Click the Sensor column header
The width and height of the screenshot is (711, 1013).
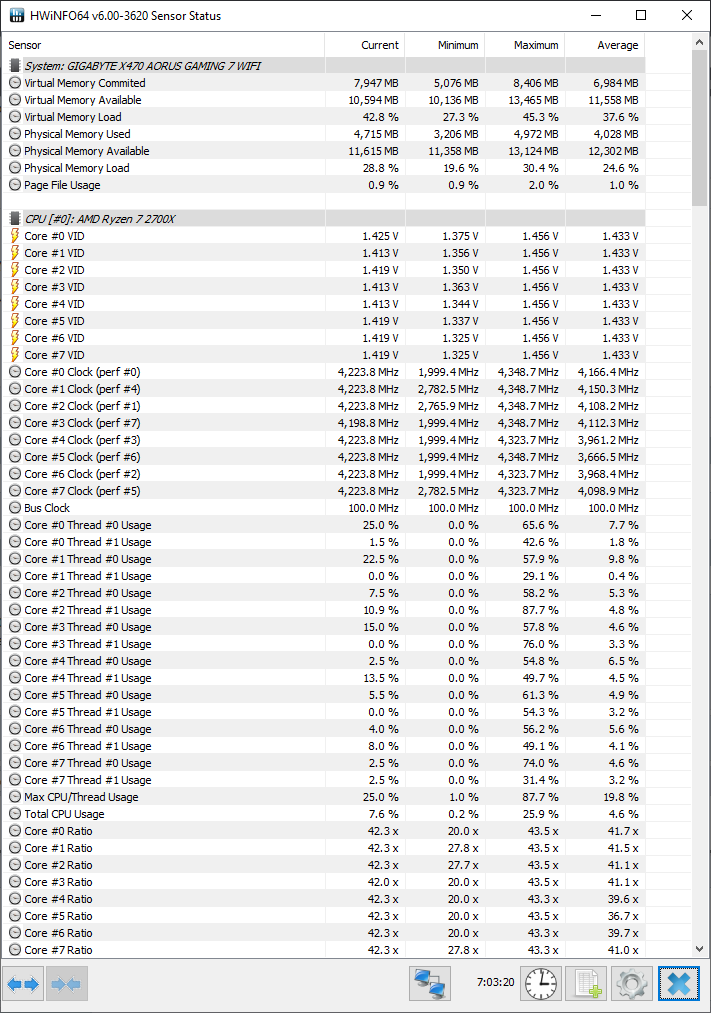[x=25, y=45]
